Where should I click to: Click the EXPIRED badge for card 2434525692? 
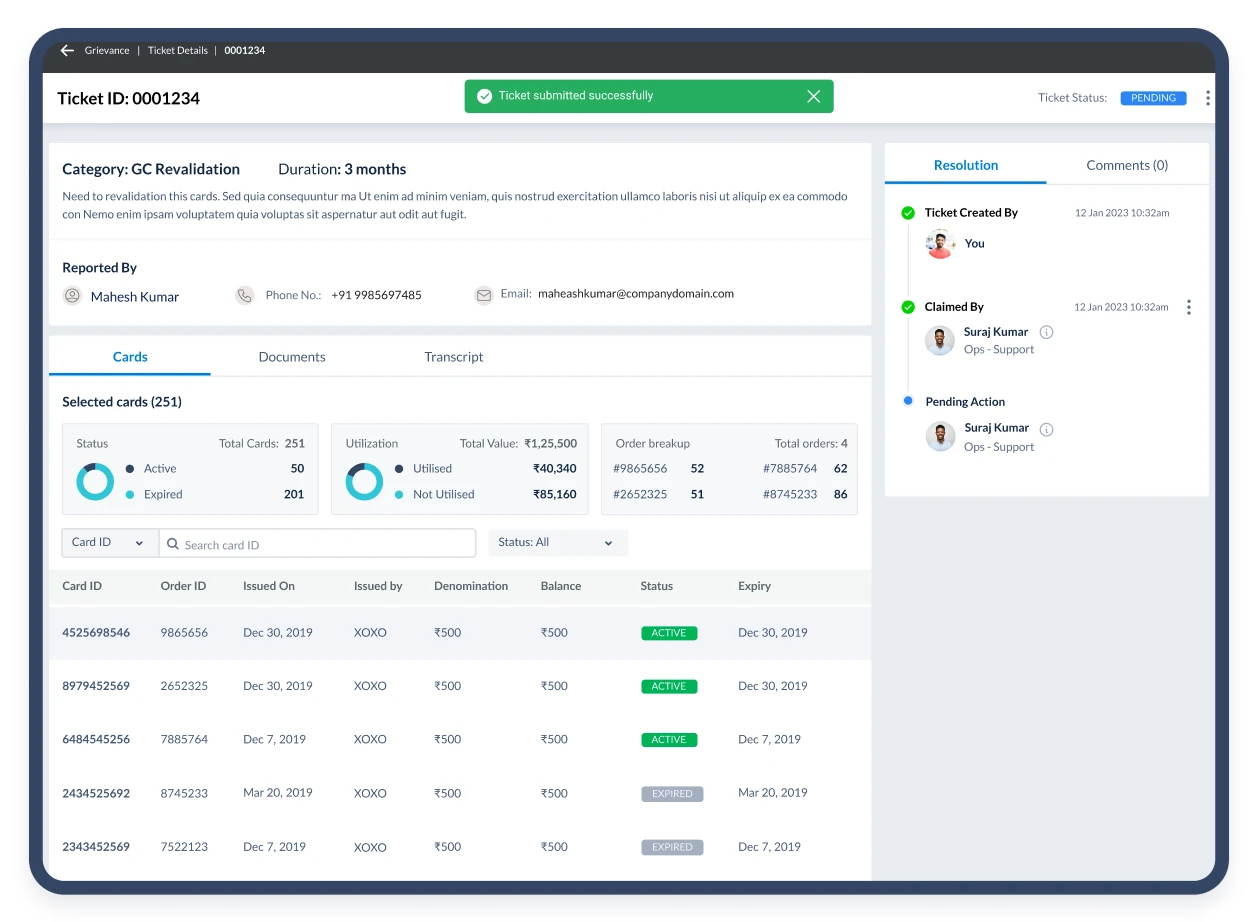(672, 794)
